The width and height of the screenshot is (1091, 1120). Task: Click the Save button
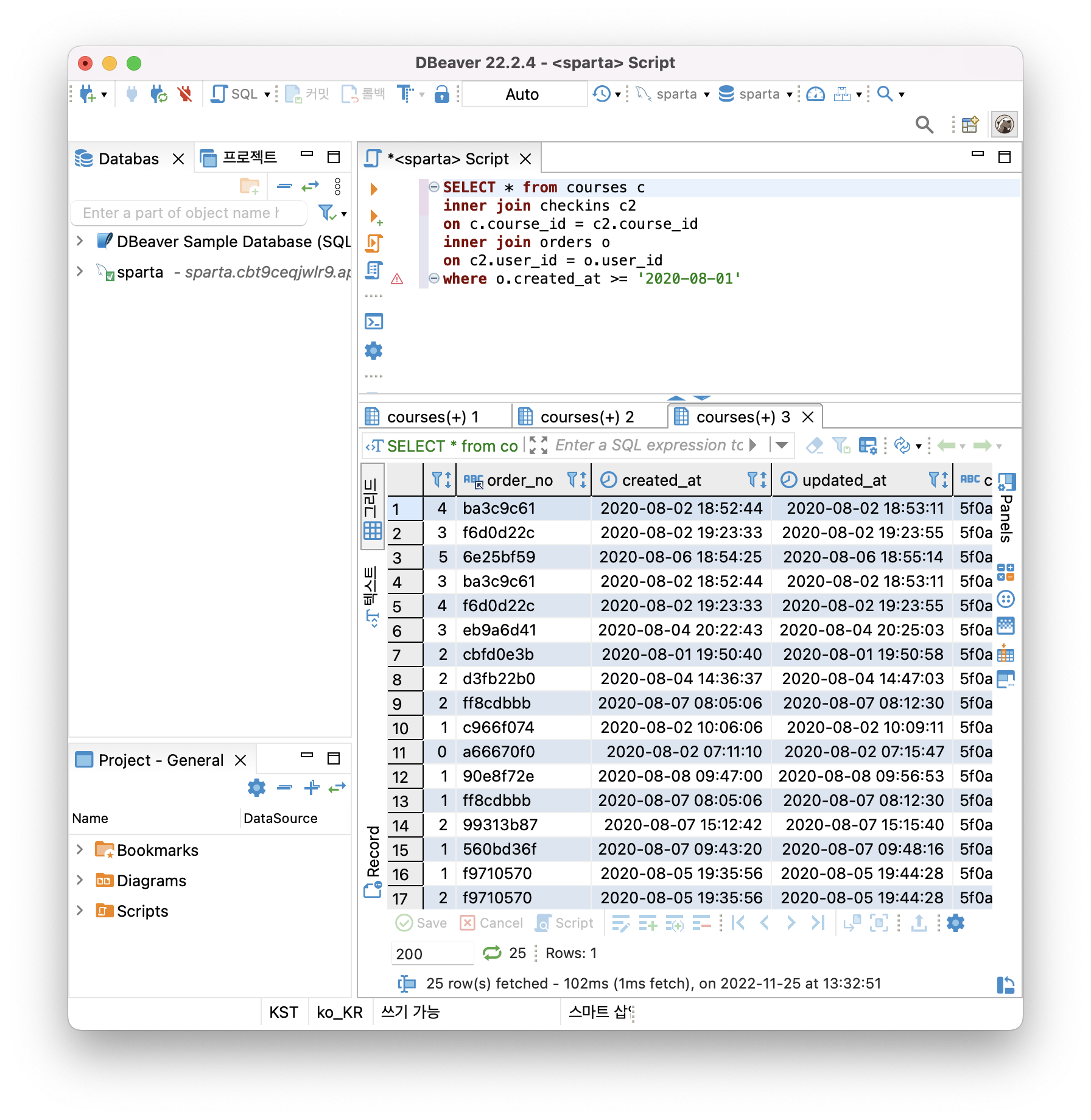click(421, 923)
